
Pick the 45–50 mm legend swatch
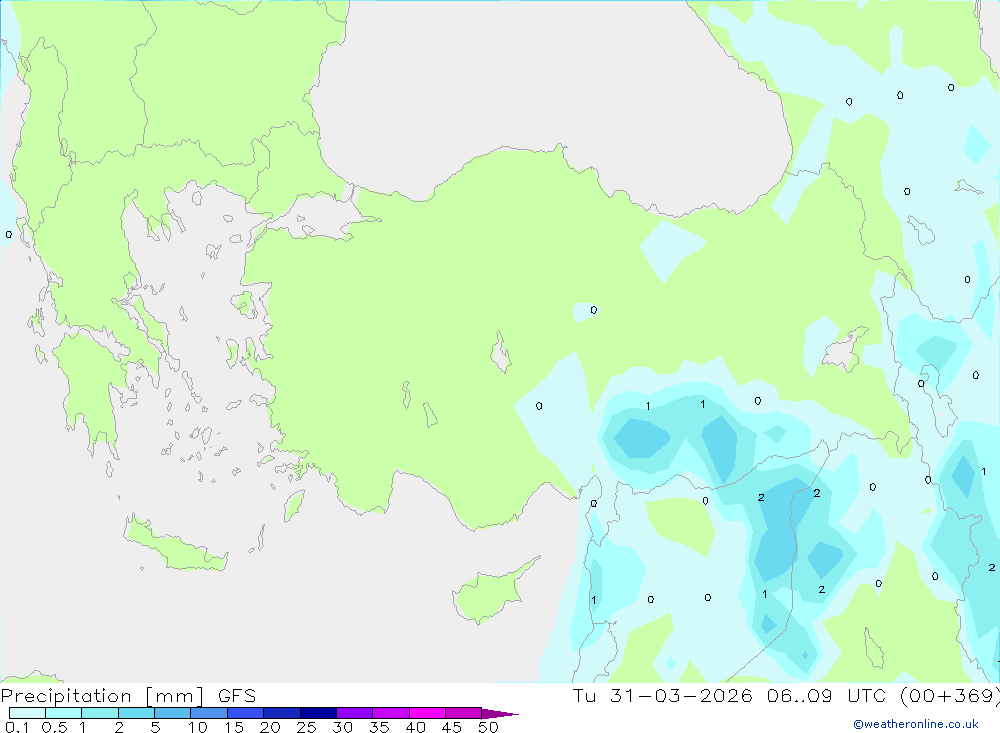click(464, 713)
